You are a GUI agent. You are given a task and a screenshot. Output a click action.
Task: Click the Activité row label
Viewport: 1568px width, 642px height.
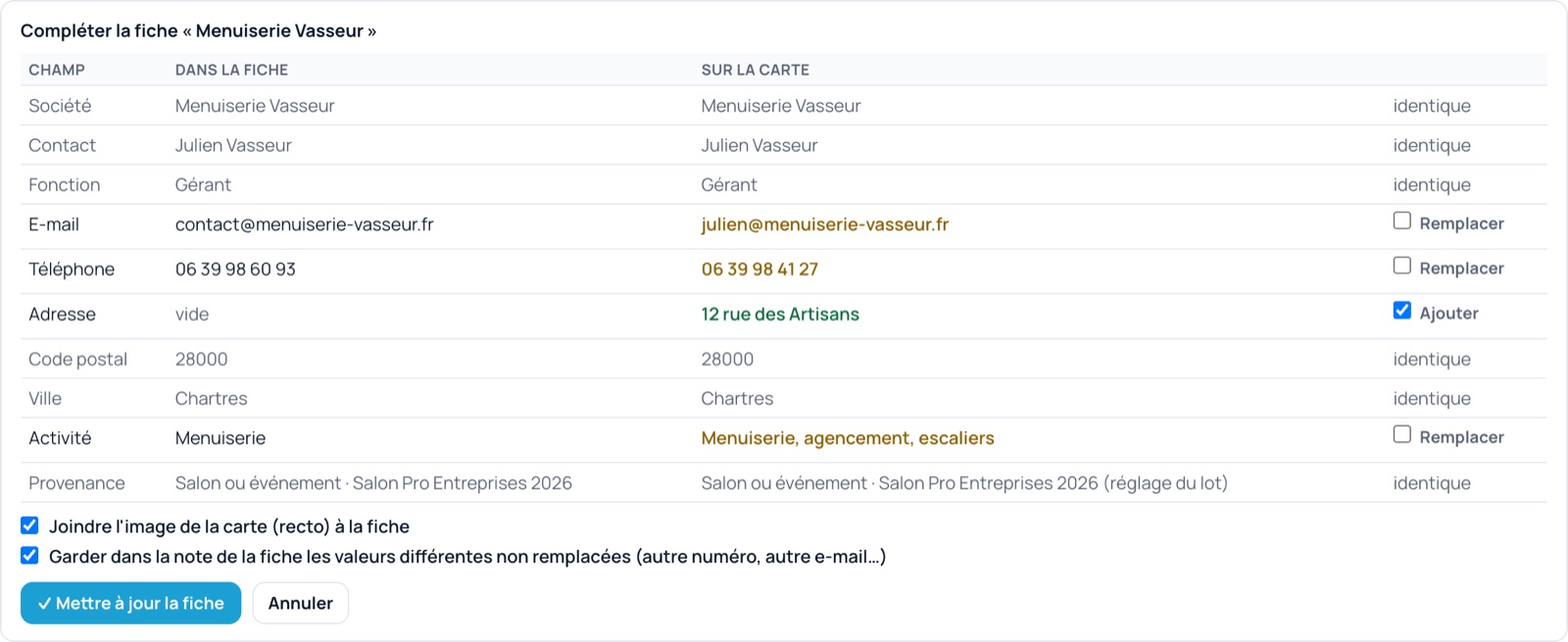point(60,438)
